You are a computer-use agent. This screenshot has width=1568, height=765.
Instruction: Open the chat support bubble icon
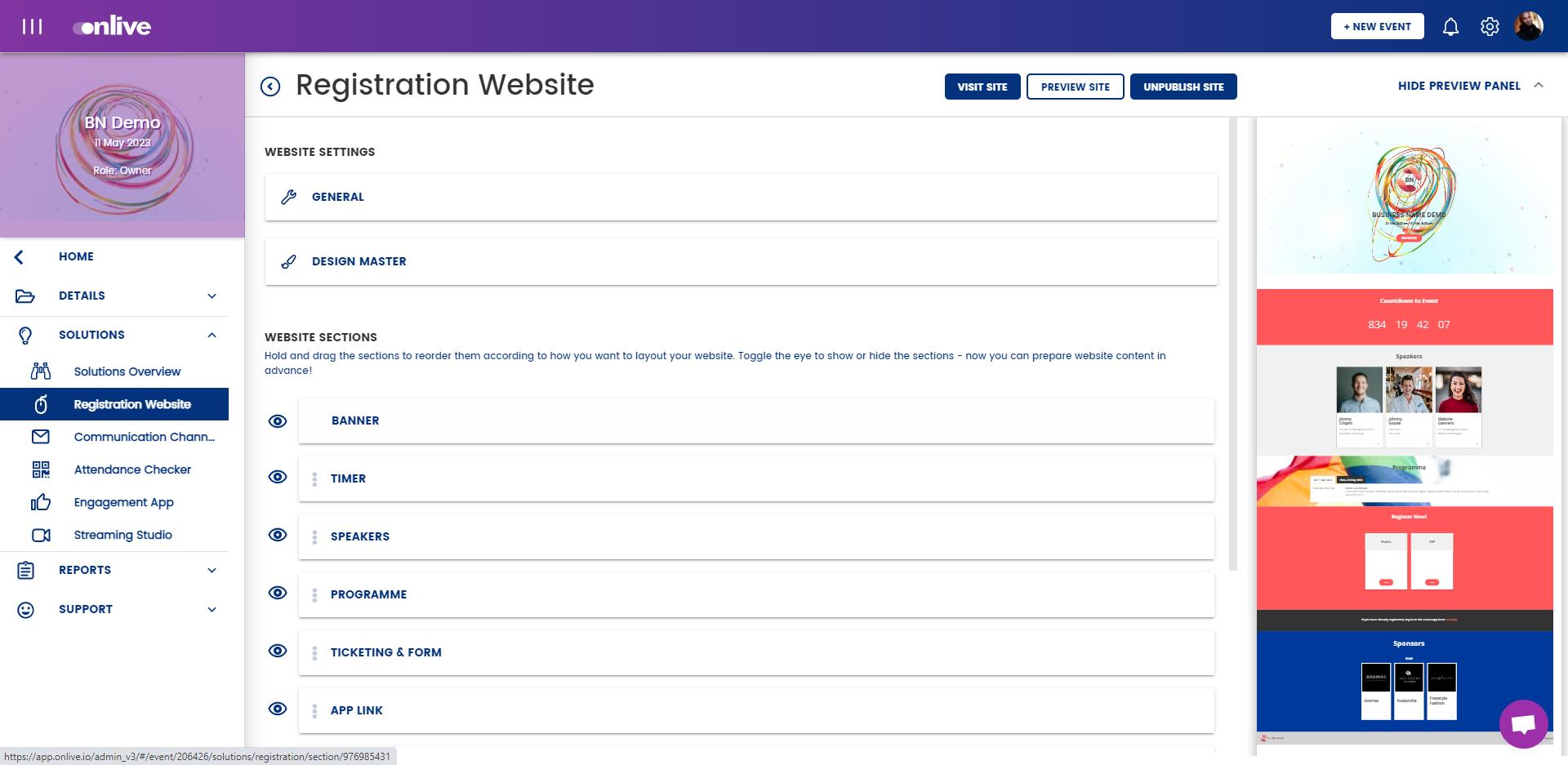[1523, 723]
